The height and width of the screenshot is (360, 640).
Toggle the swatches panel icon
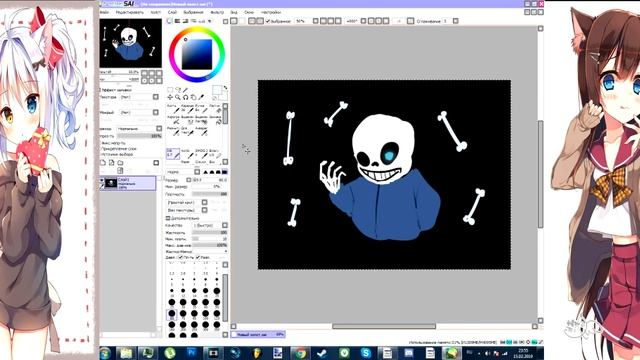[x=203, y=21]
